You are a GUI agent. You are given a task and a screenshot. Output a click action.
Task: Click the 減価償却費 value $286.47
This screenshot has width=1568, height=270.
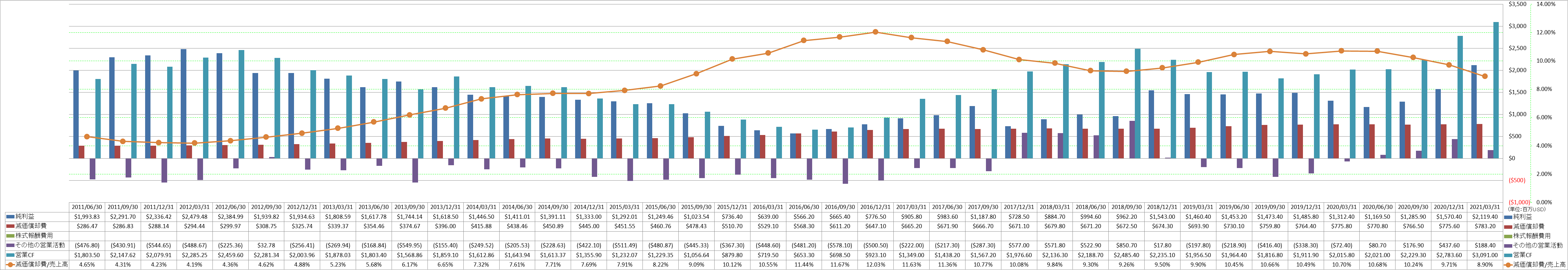(x=87, y=226)
